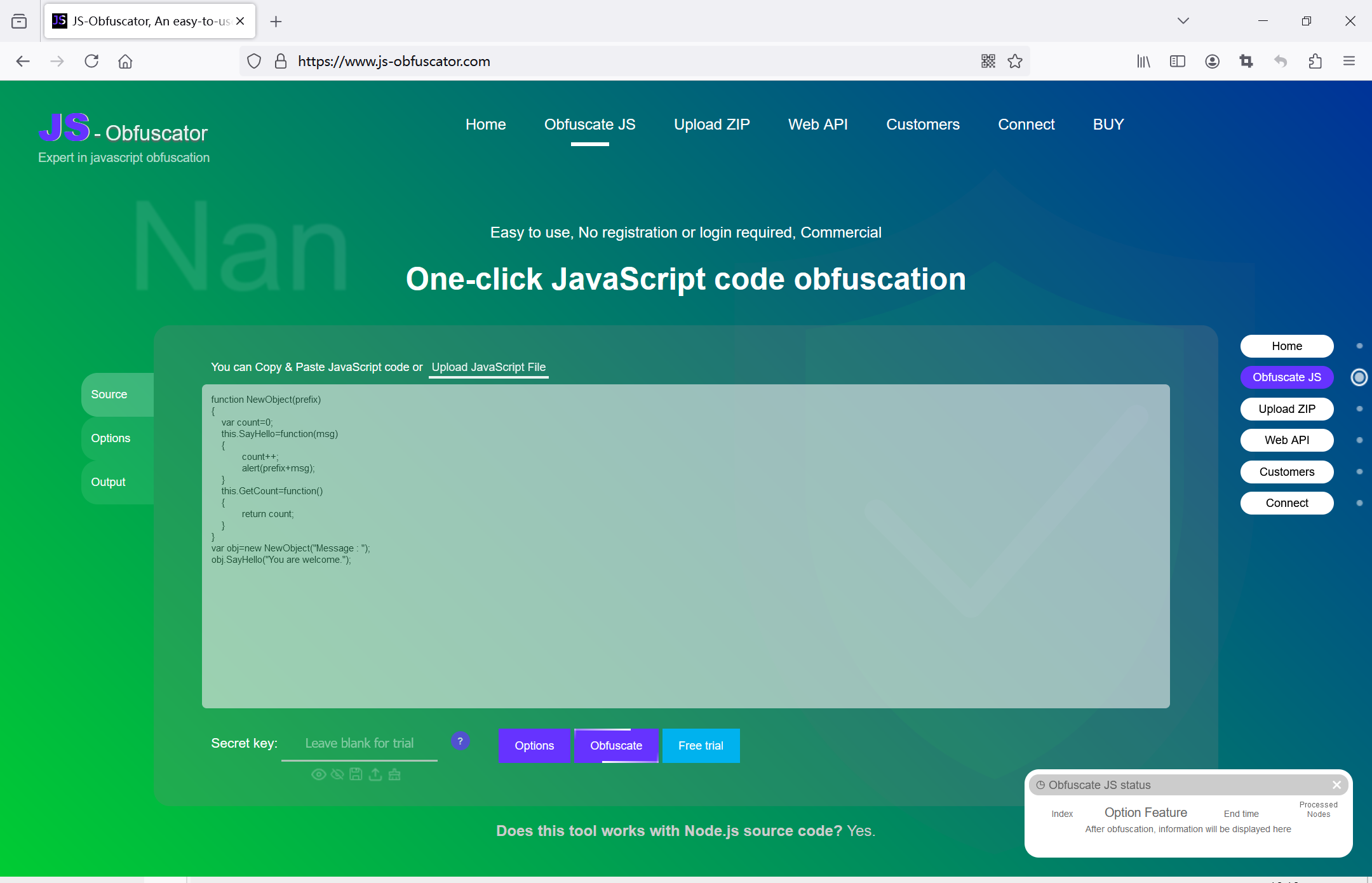Click inside the JavaScript source code area
This screenshot has height=883, width=1372.
686,546
